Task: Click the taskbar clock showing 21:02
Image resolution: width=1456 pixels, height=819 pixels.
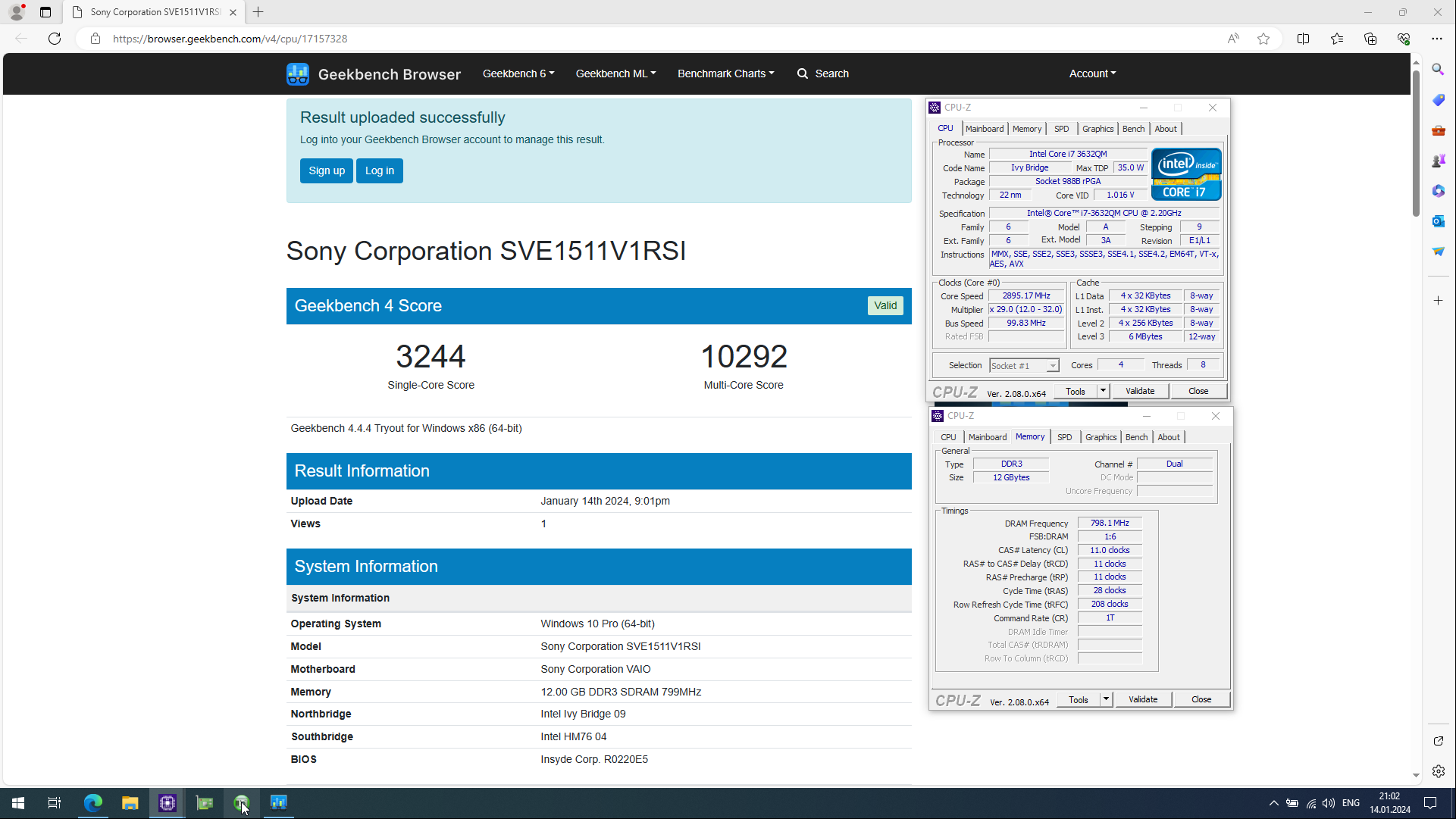Action: click(x=1389, y=803)
